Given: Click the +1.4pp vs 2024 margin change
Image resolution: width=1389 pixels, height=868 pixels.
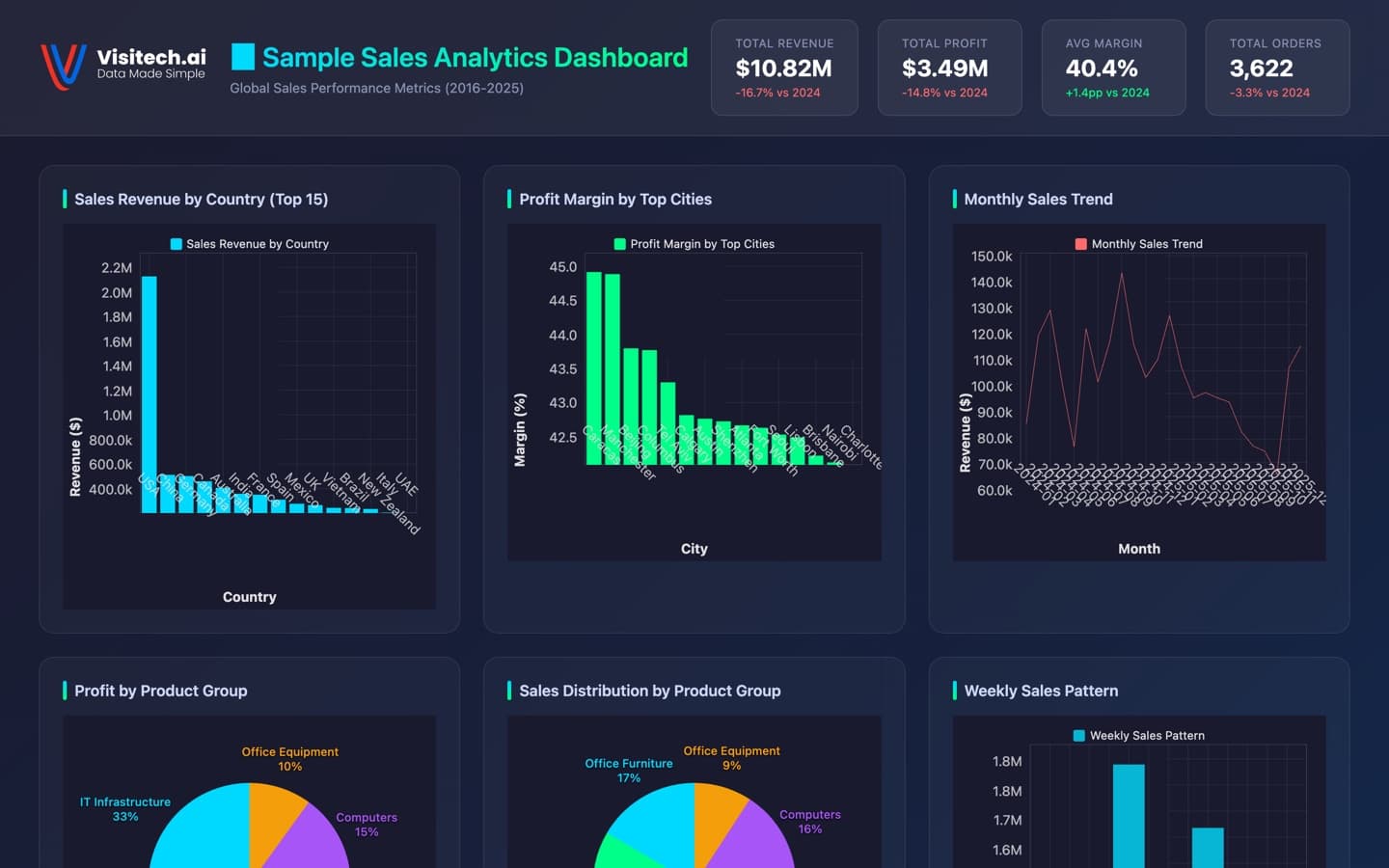Looking at the screenshot, I should [1107, 93].
